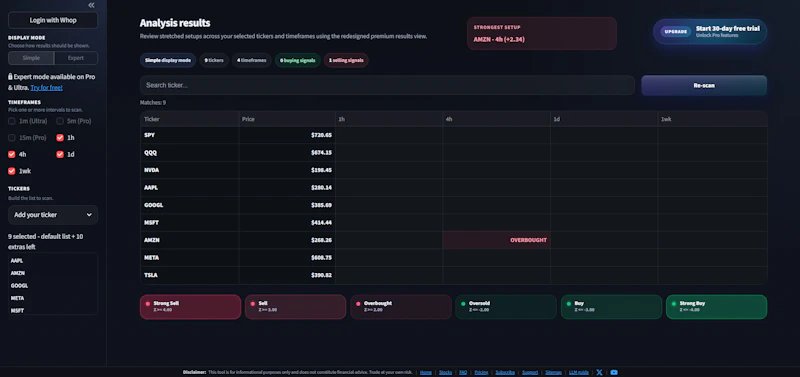
Task: Click the Search ticker input field
Action: (x=387, y=85)
